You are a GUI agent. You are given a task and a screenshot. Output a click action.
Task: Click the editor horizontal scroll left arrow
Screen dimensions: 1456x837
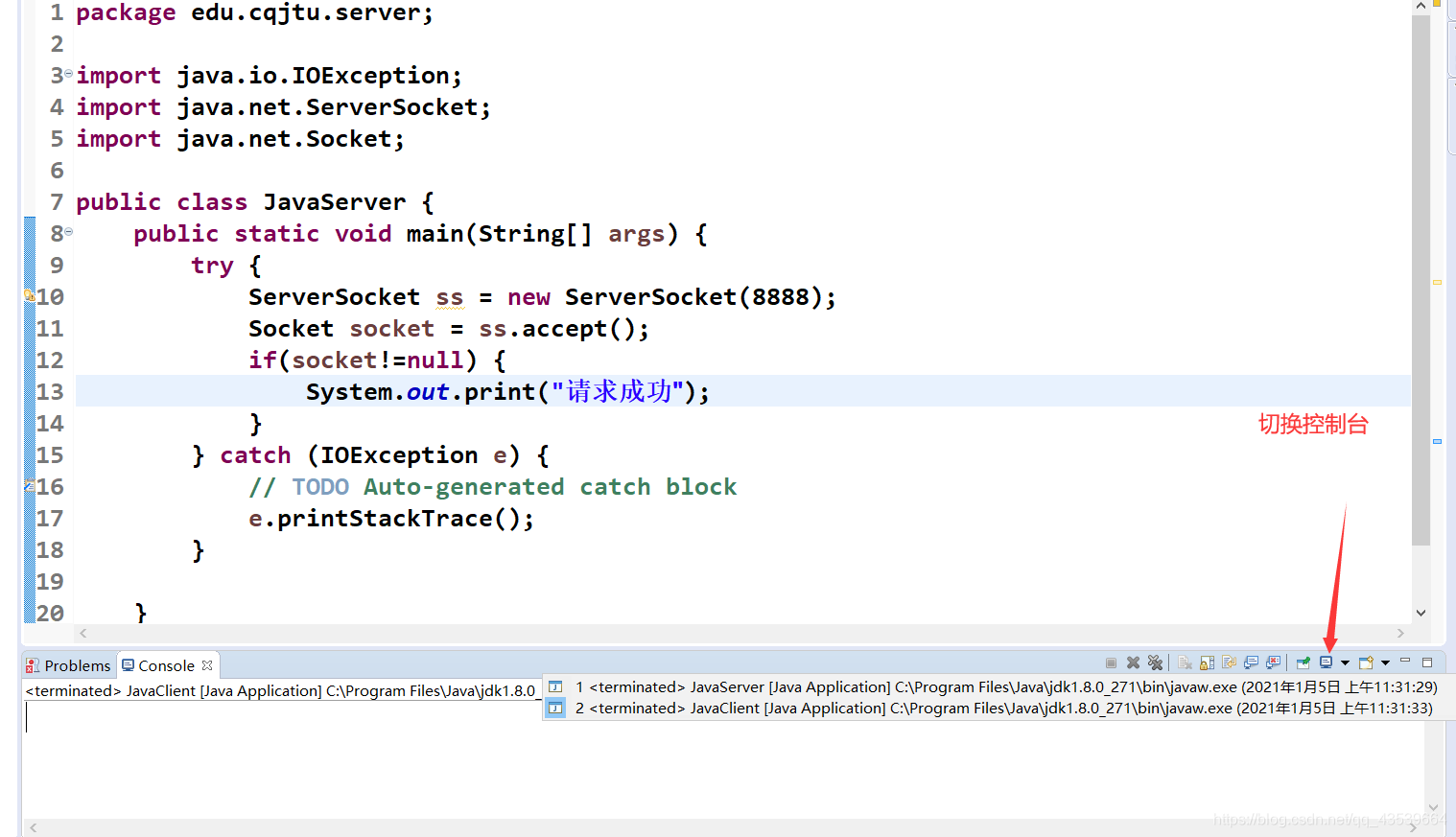pyautogui.click(x=83, y=633)
